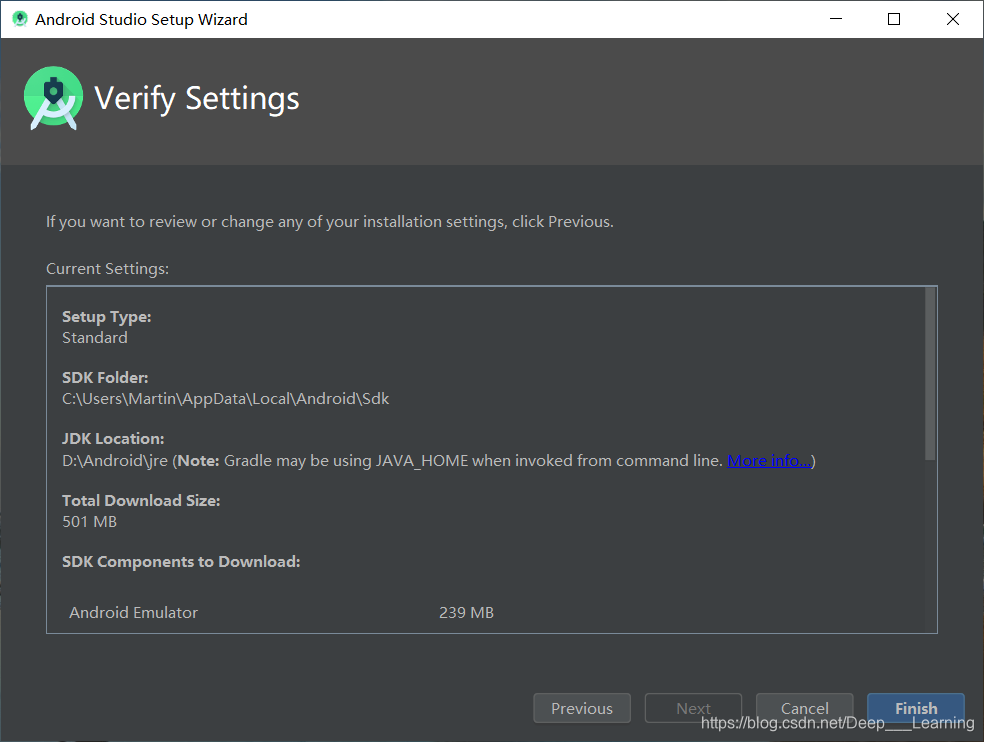Image resolution: width=984 pixels, height=742 pixels.
Task: Click the scrollbar in Current Settings pane
Action: [x=930, y=374]
